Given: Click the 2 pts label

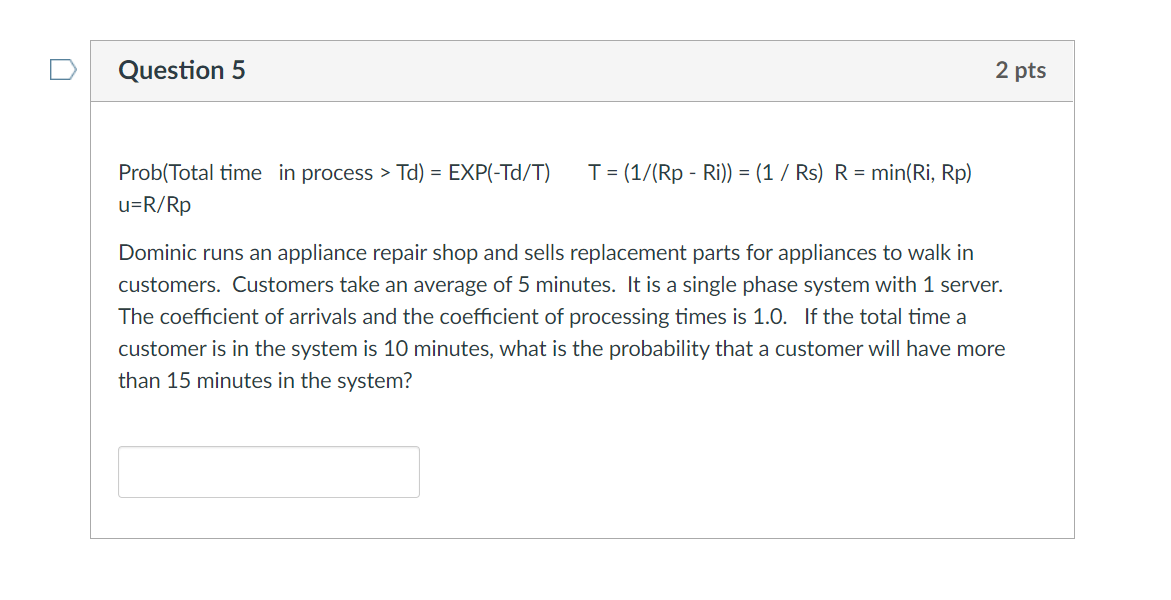Looking at the screenshot, I should (x=1021, y=70).
